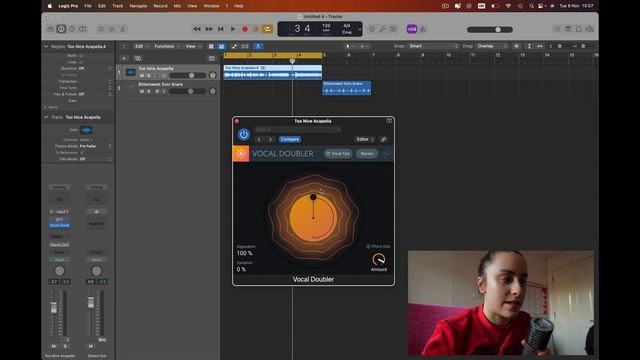Image resolution: width=640 pixels, height=360 pixels.
Task: Open the LCD display mode dropdown arrow
Action: (360, 29)
